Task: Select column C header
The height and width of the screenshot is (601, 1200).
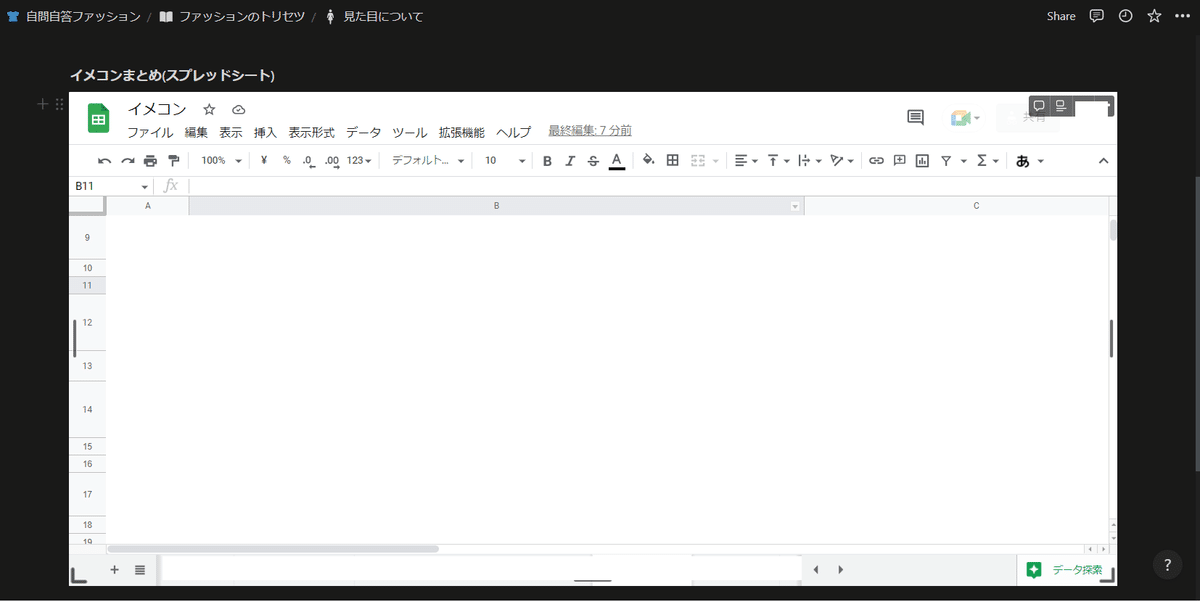Action: tap(957, 205)
